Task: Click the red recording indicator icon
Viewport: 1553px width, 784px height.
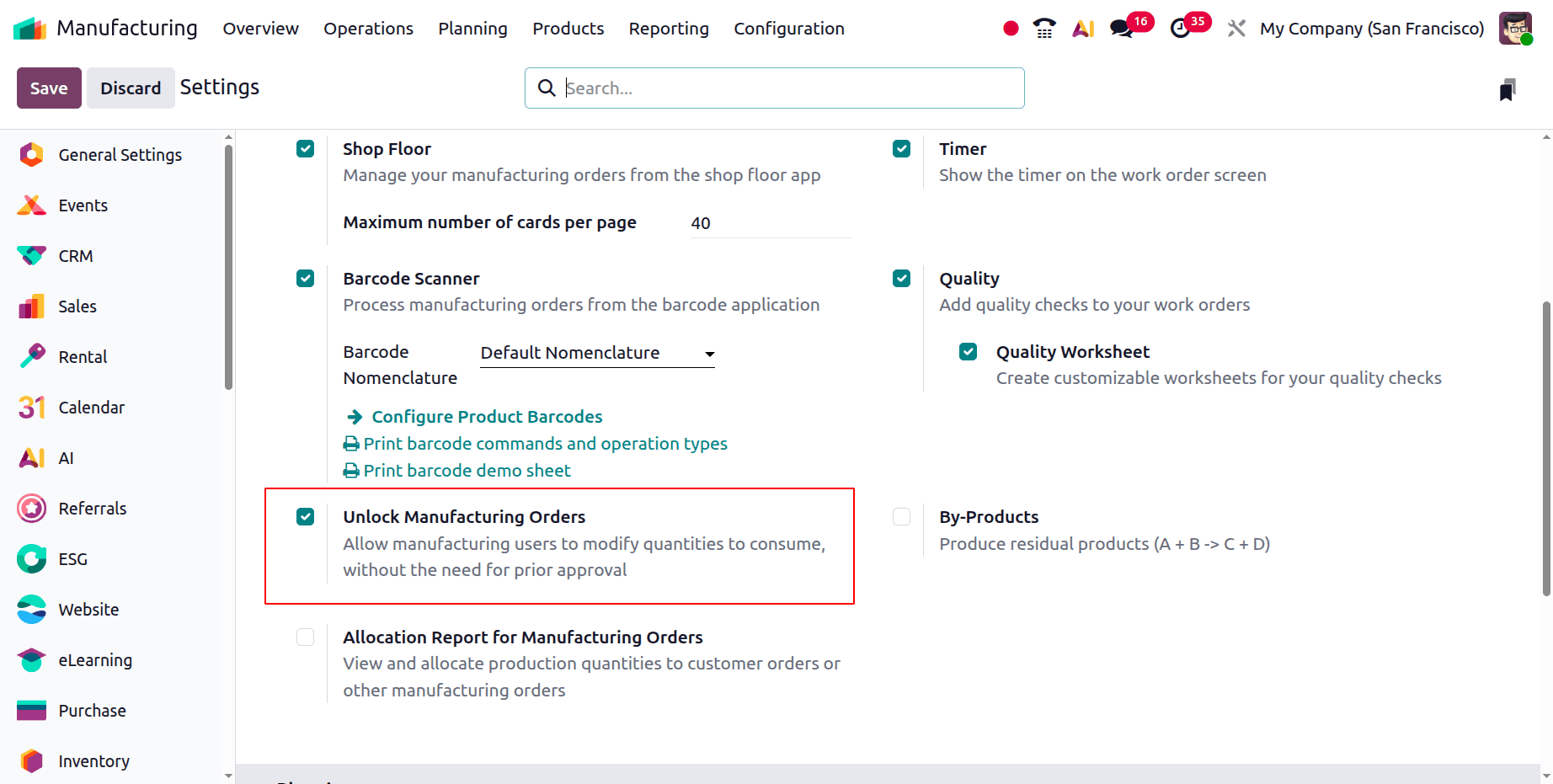Action: 1011,29
